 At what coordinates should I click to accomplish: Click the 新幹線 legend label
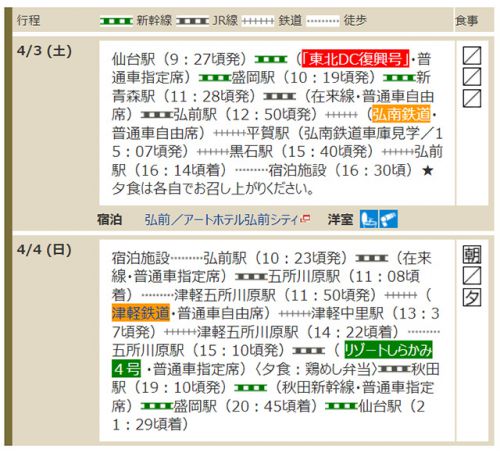(154, 21)
